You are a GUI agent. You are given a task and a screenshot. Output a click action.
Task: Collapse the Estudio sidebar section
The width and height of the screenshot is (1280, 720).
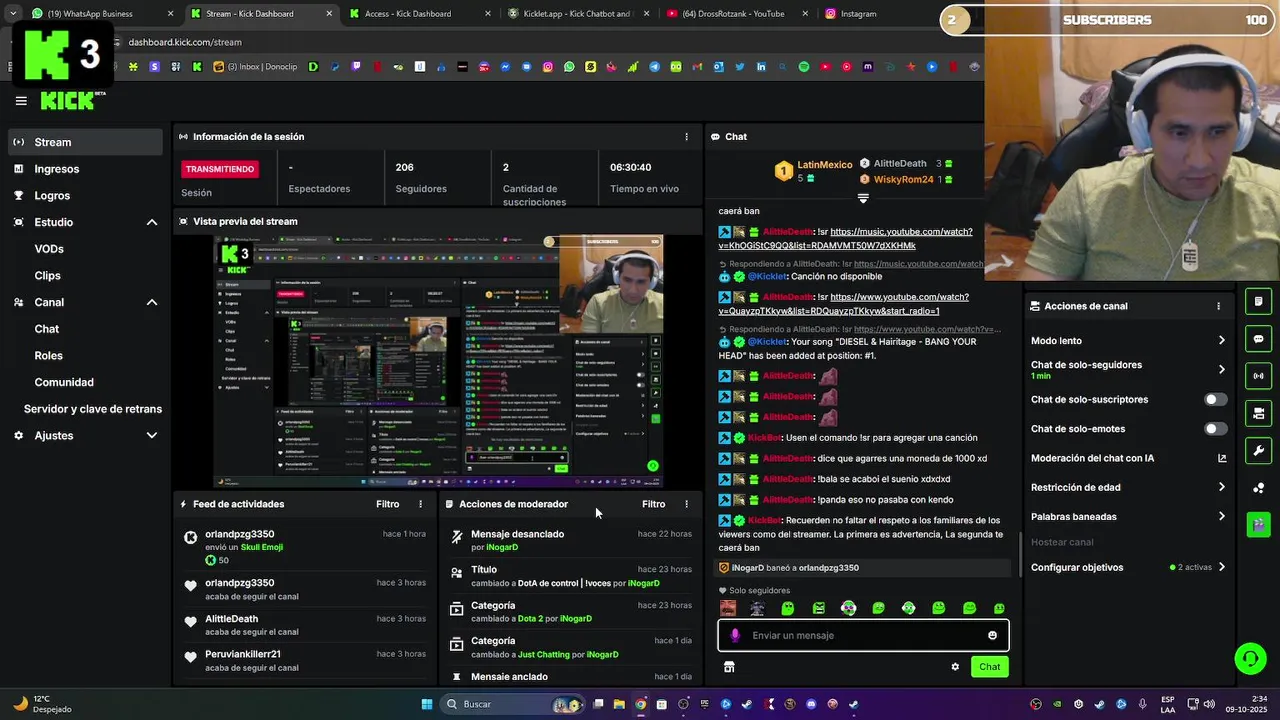(152, 222)
